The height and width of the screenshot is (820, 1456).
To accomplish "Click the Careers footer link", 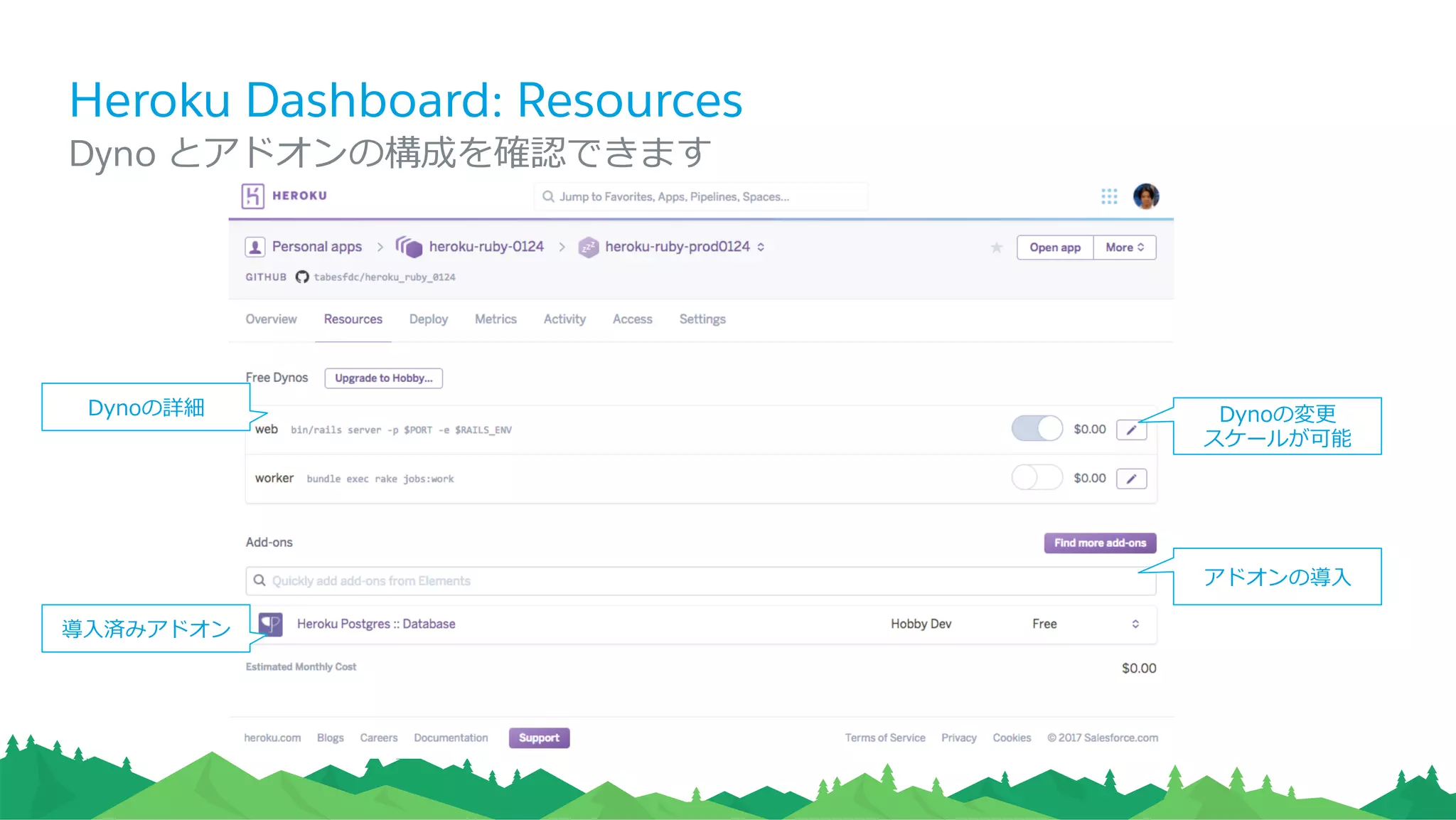I will click(x=378, y=738).
